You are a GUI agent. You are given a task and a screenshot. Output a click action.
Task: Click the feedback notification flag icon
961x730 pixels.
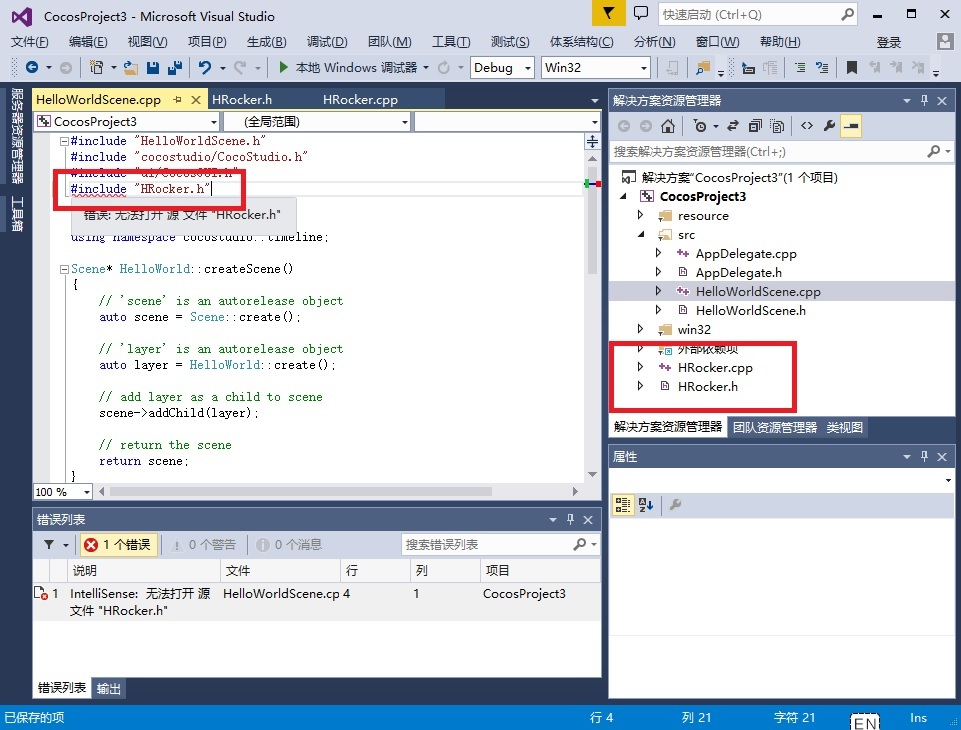click(609, 13)
